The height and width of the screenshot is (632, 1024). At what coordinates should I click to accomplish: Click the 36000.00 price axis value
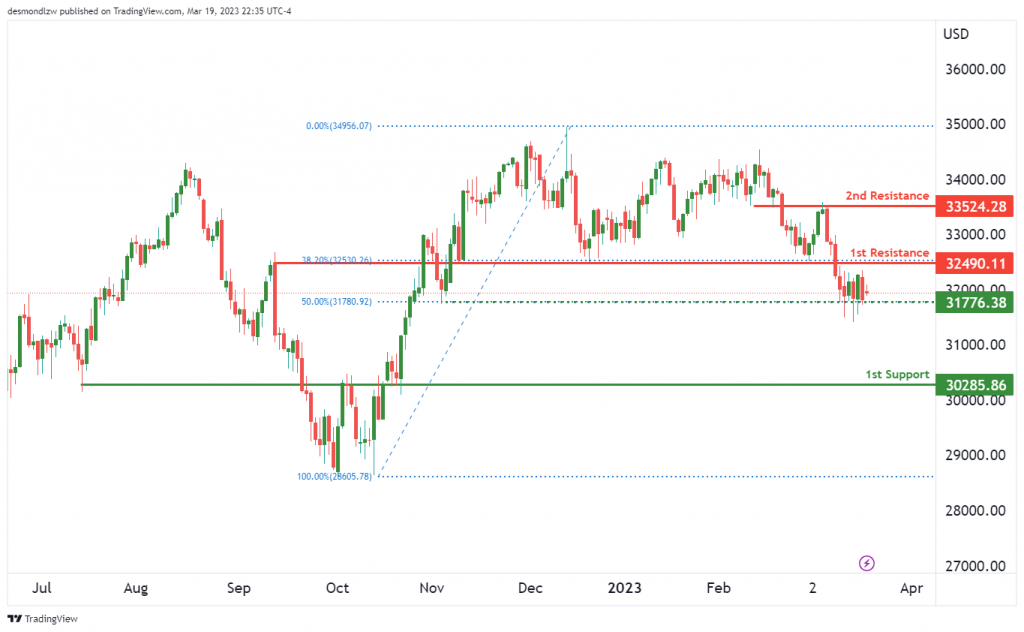tap(973, 70)
